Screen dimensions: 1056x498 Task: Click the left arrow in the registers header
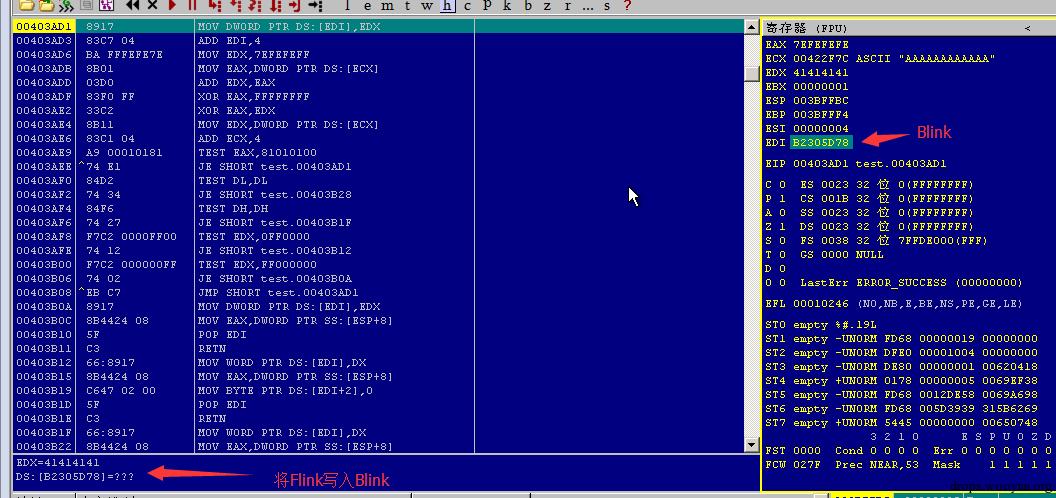click(x=1027, y=28)
